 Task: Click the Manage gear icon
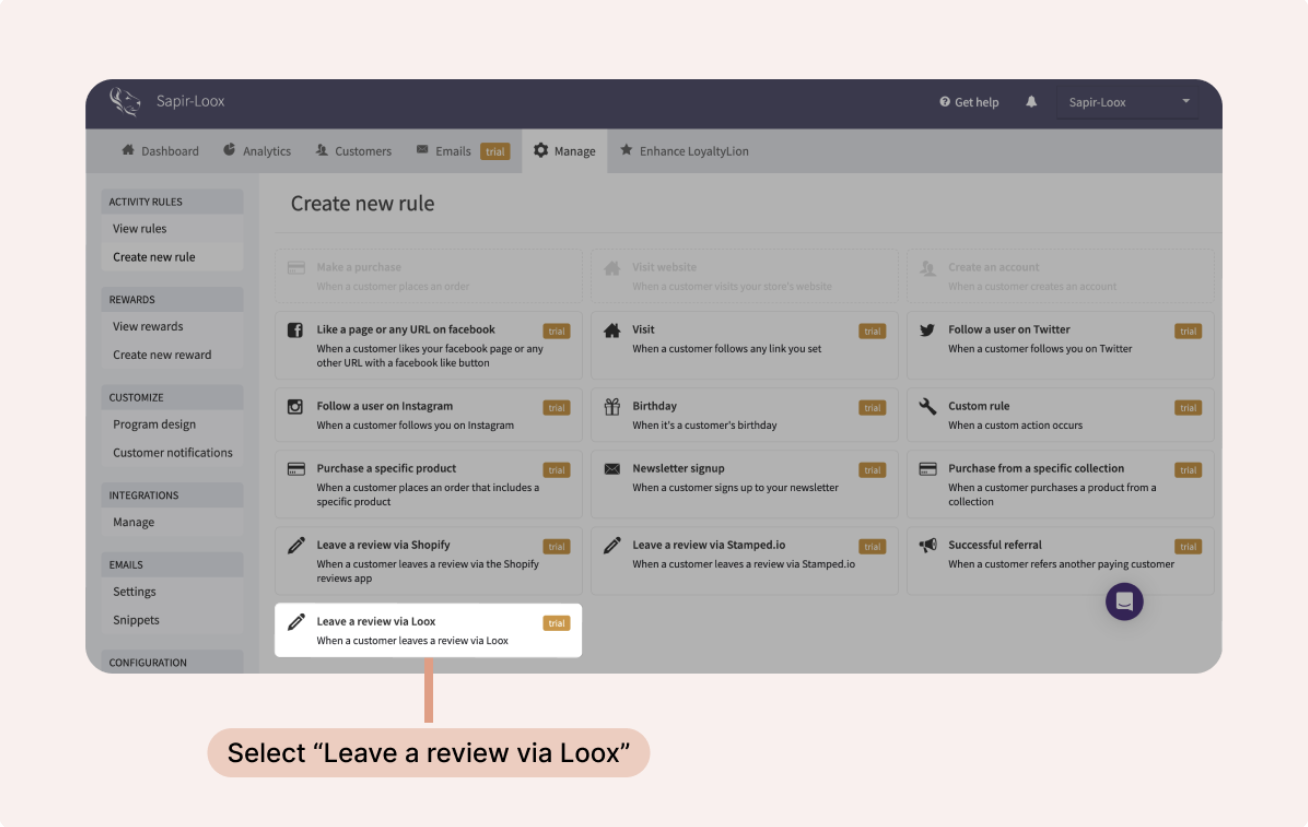[x=541, y=150]
